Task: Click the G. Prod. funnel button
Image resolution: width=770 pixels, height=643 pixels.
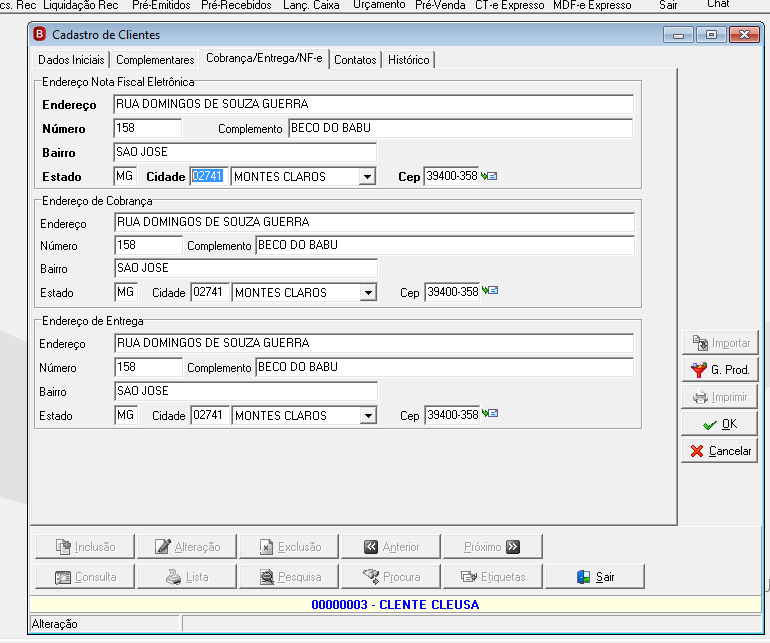Action: point(720,369)
